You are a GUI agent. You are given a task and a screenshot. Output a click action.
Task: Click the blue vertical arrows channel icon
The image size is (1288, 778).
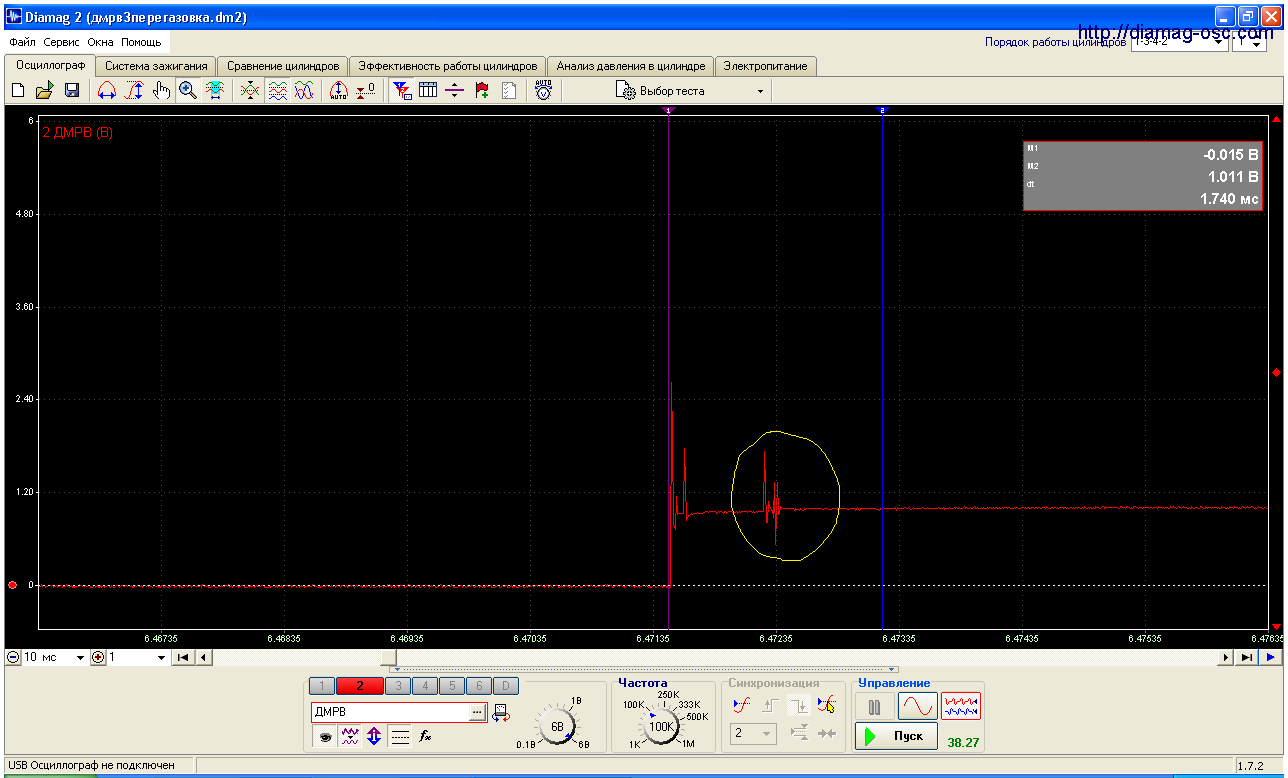click(374, 736)
